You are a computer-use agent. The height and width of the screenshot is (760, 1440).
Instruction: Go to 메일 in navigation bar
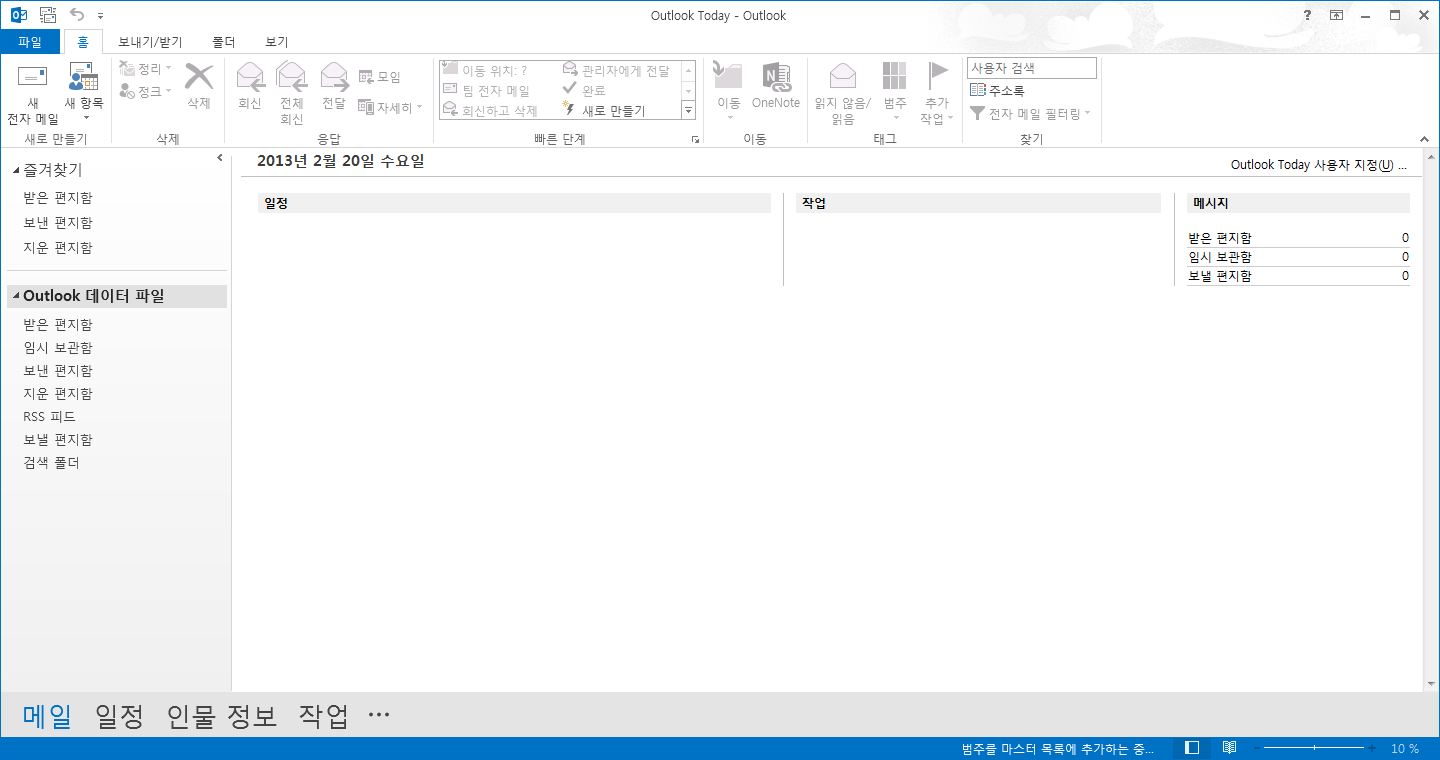click(47, 716)
